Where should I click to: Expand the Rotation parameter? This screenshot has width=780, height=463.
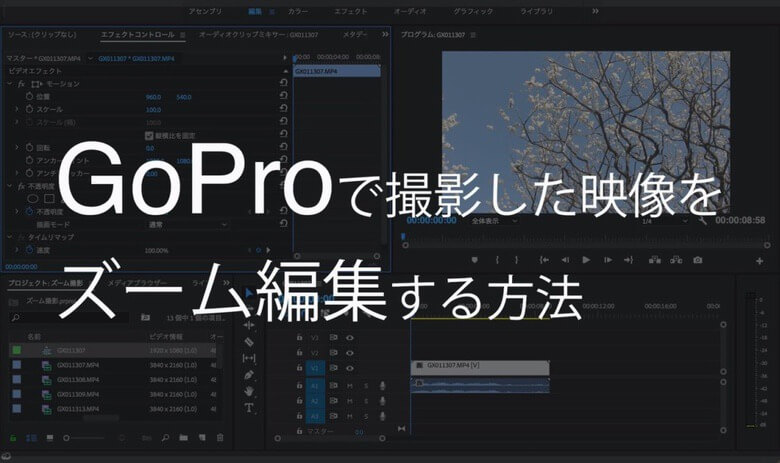[17, 147]
